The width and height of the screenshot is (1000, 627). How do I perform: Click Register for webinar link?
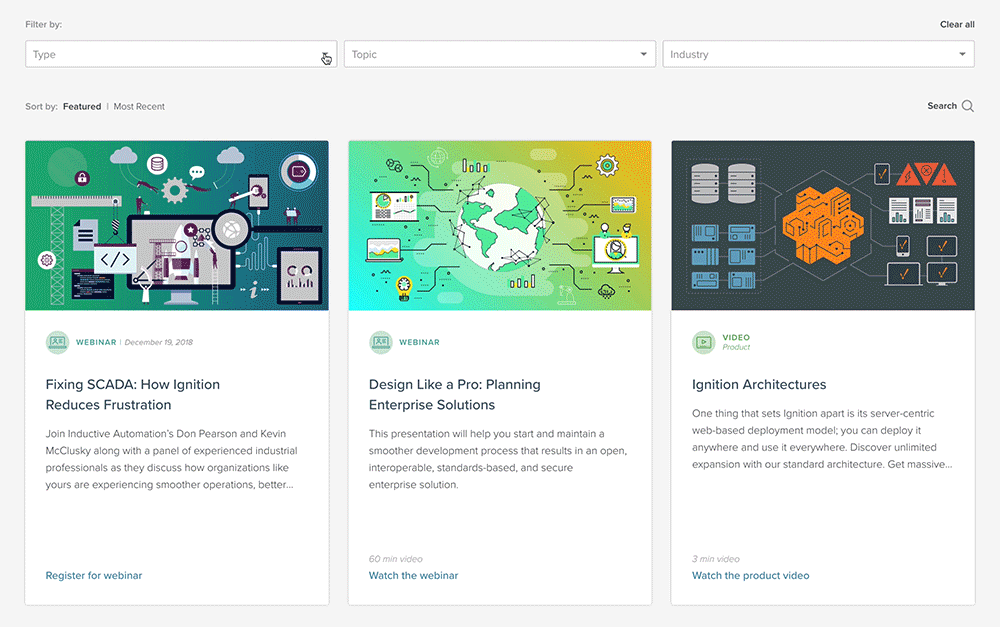coord(94,575)
